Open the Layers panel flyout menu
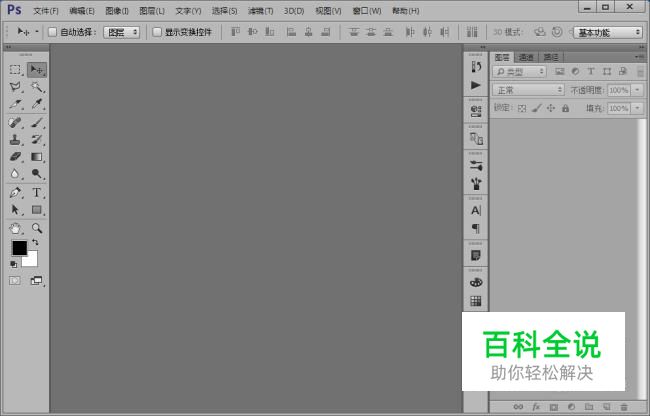The width and height of the screenshot is (650, 416). [x=638, y=57]
